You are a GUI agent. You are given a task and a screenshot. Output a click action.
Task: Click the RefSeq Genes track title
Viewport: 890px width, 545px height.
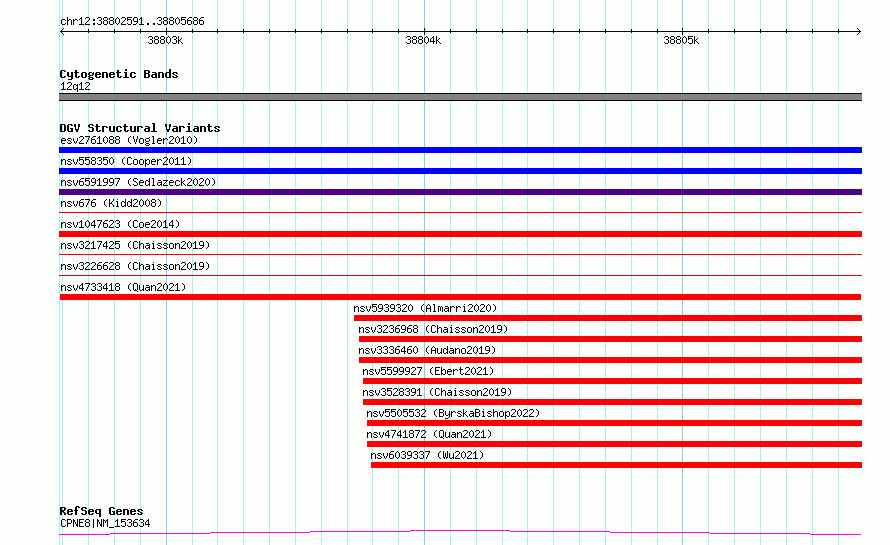tap(101, 511)
